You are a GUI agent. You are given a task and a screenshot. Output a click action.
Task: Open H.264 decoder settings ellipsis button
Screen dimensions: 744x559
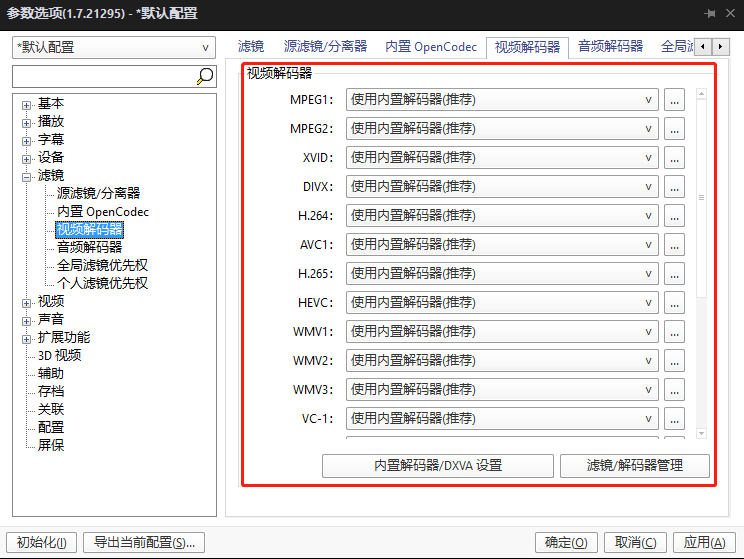coord(674,216)
